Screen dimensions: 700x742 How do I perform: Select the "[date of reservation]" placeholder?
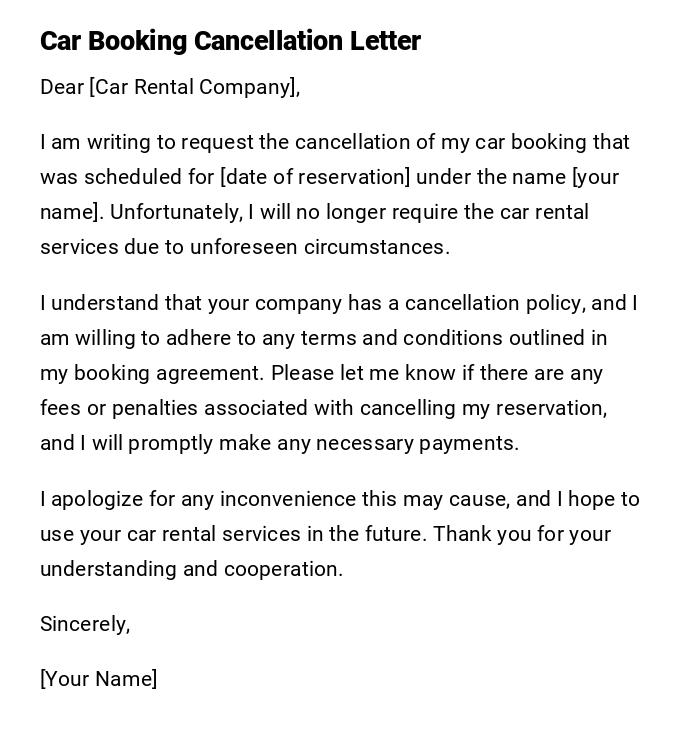315,177
